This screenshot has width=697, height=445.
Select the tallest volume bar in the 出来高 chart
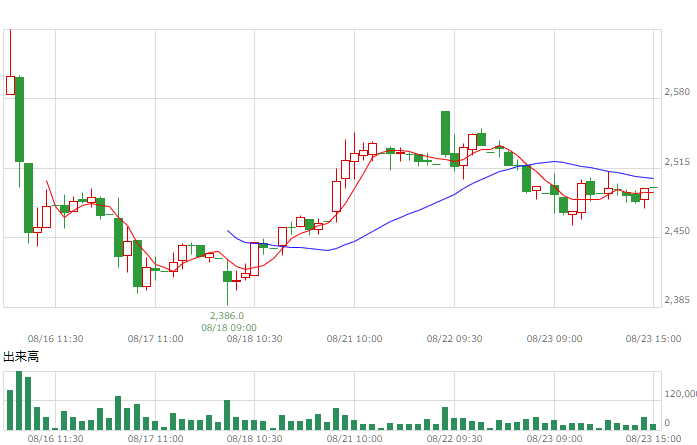pyautogui.click(x=19, y=401)
